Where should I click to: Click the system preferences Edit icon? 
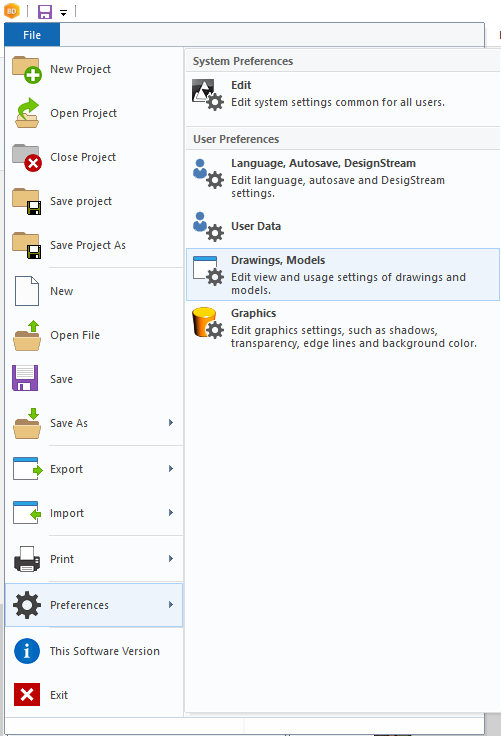tap(208, 95)
